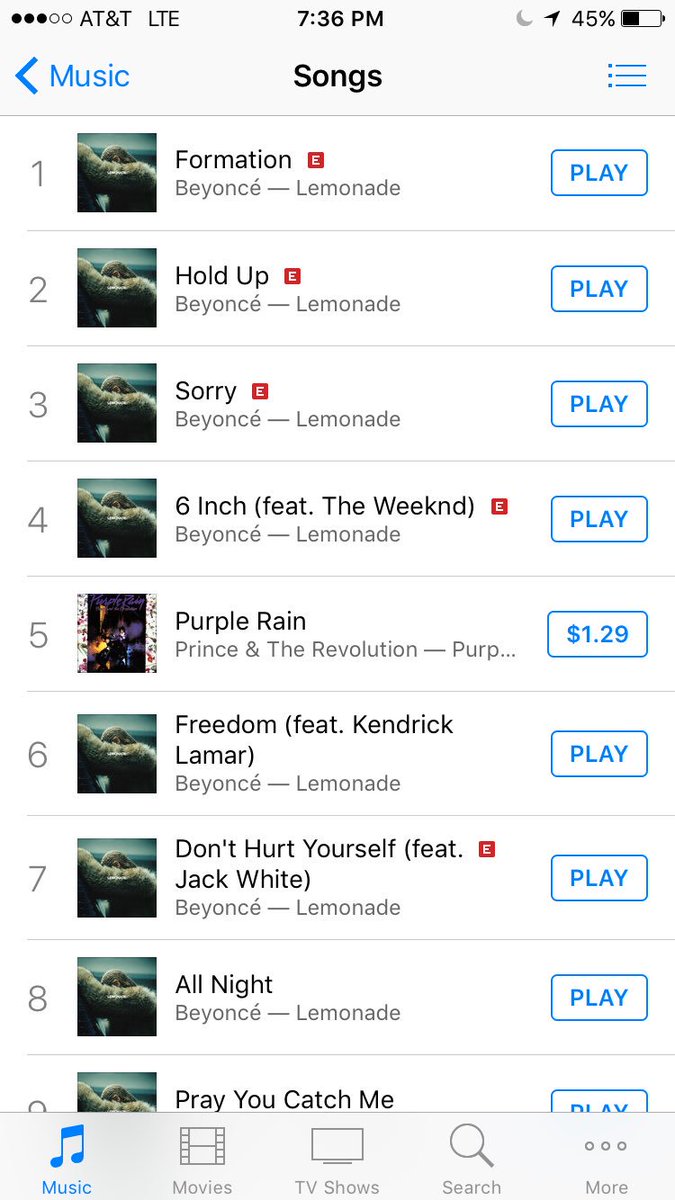The height and width of the screenshot is (1200, 675).
Task: Play Freedom feat. Kendrick Lamar
Action: (599, 754)
